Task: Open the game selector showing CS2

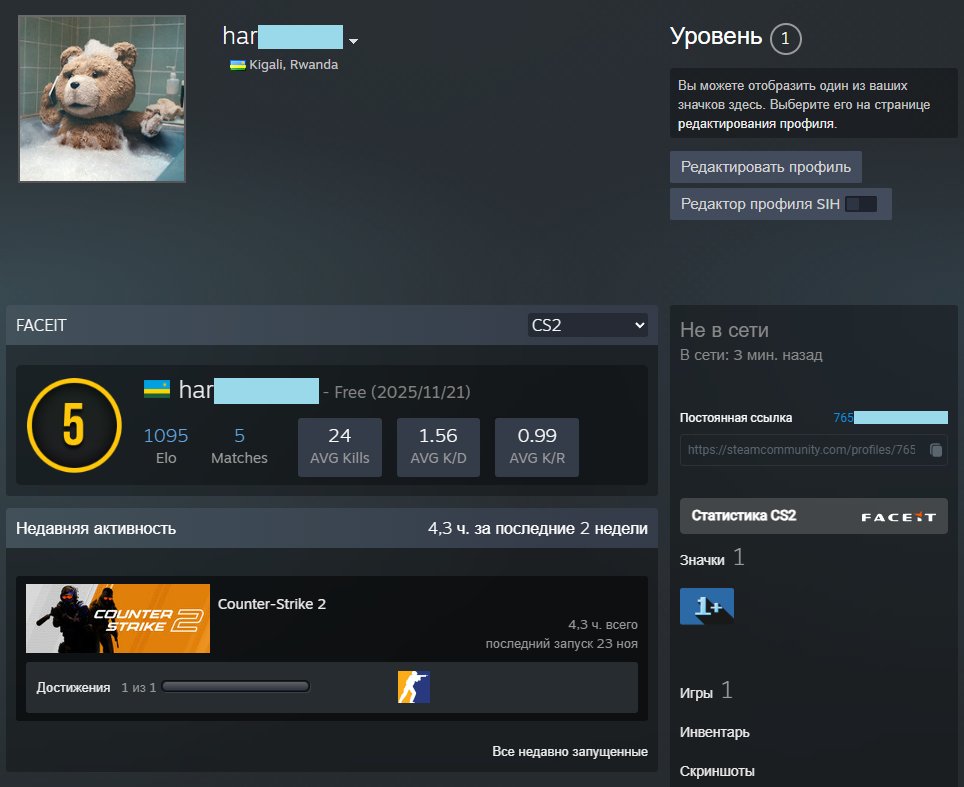Action: (x=587, y=324)
